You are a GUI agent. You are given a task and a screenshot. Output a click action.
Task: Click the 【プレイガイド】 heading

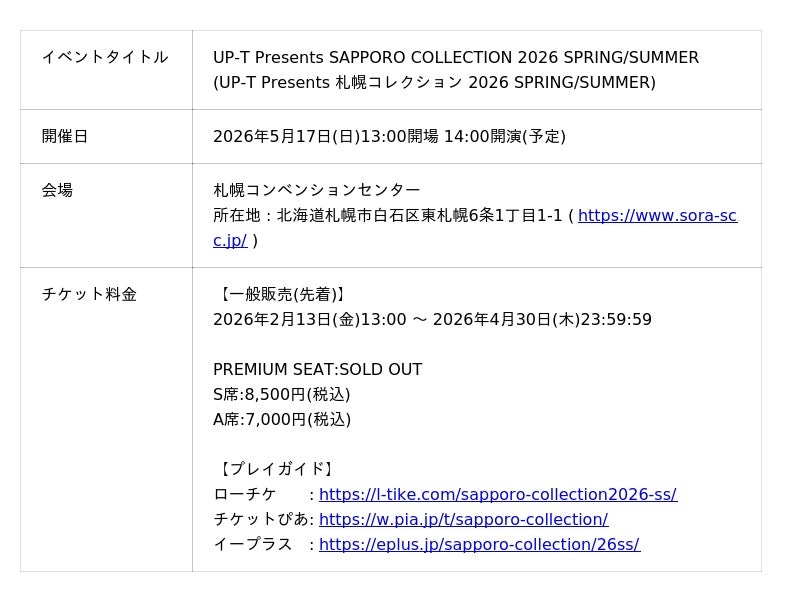[275, 469]
